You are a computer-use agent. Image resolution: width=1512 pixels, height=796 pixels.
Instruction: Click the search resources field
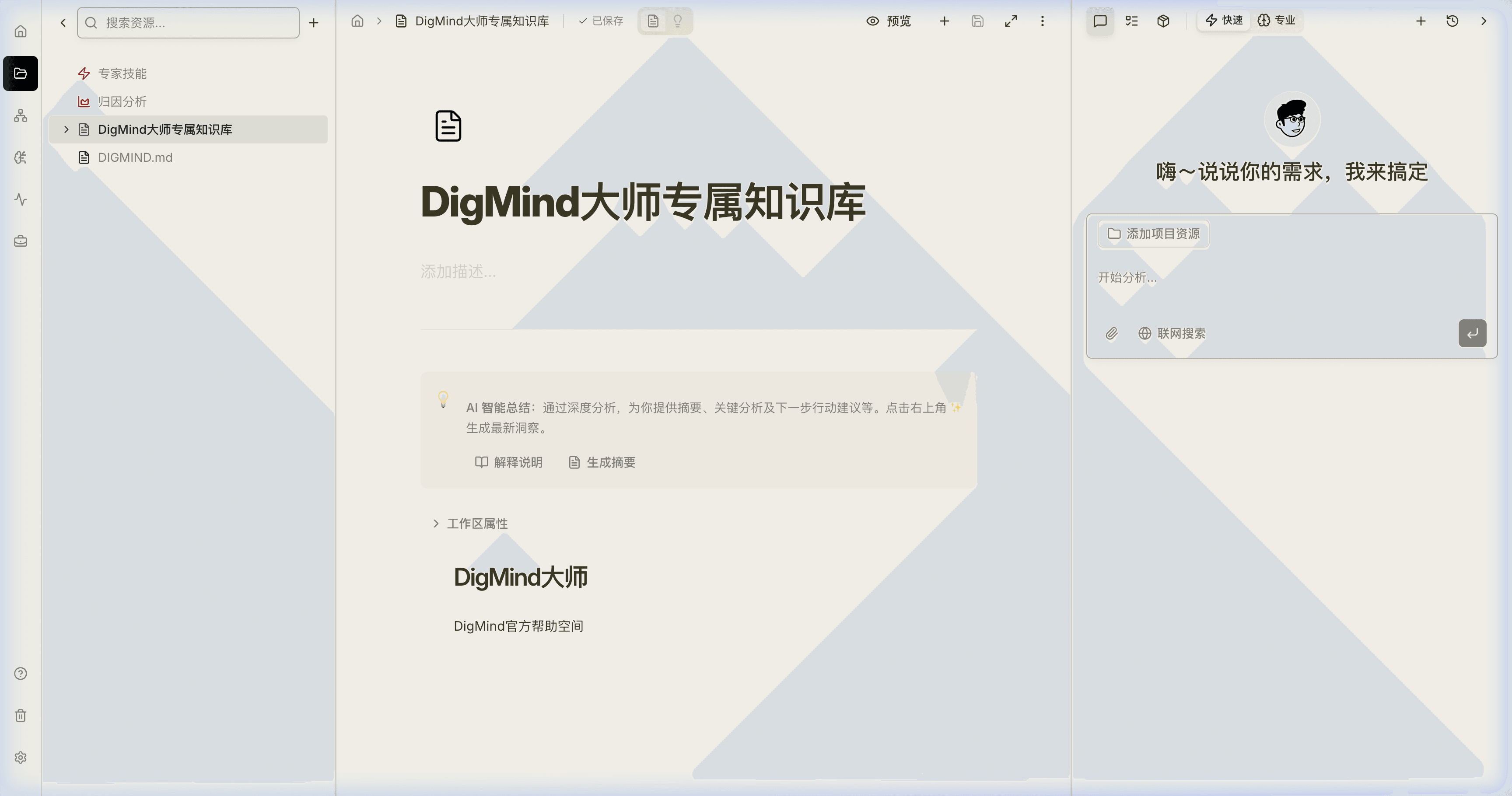[188, 22]
